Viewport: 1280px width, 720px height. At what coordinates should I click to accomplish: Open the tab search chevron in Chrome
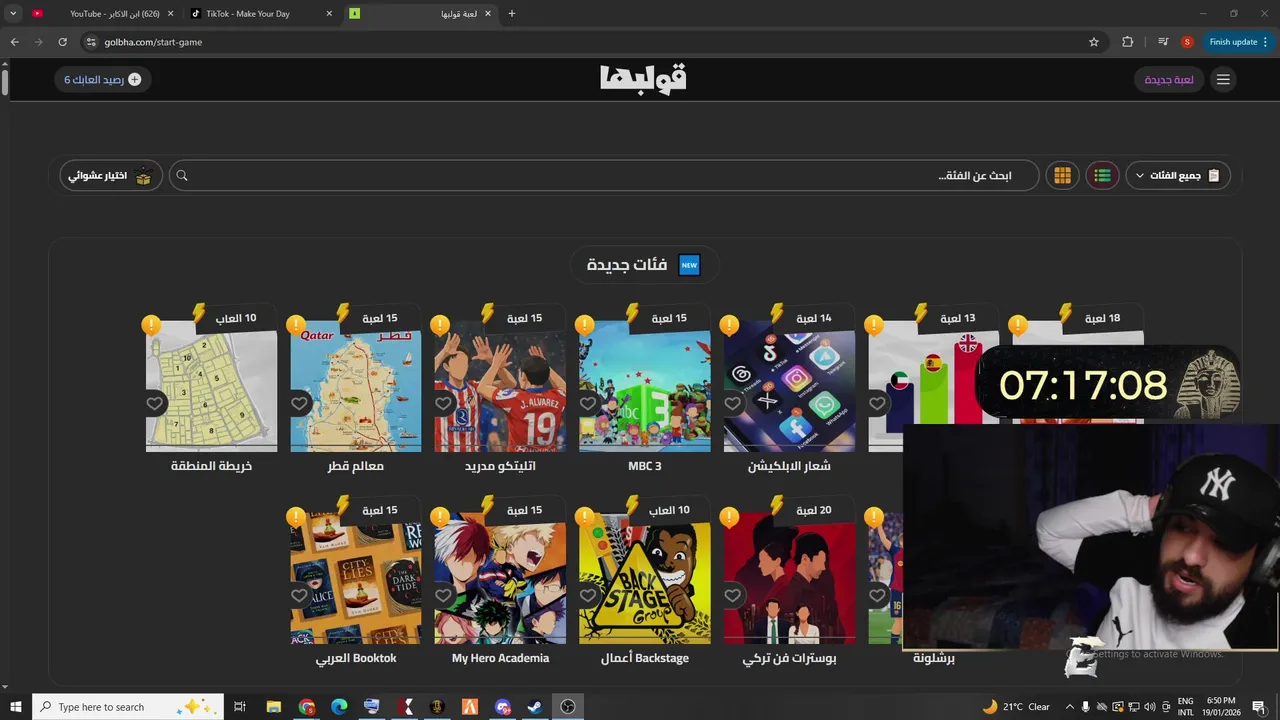13,14
